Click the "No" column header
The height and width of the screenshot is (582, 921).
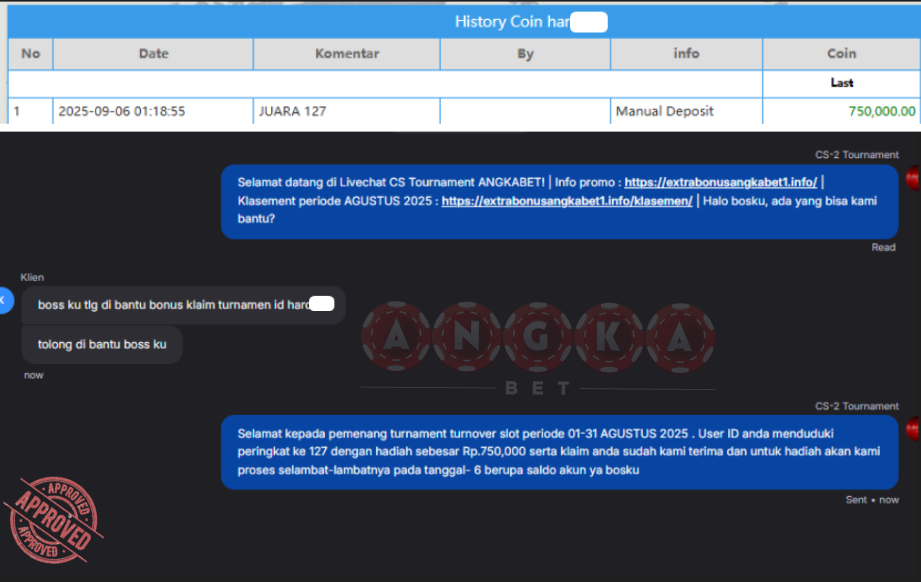31,54
